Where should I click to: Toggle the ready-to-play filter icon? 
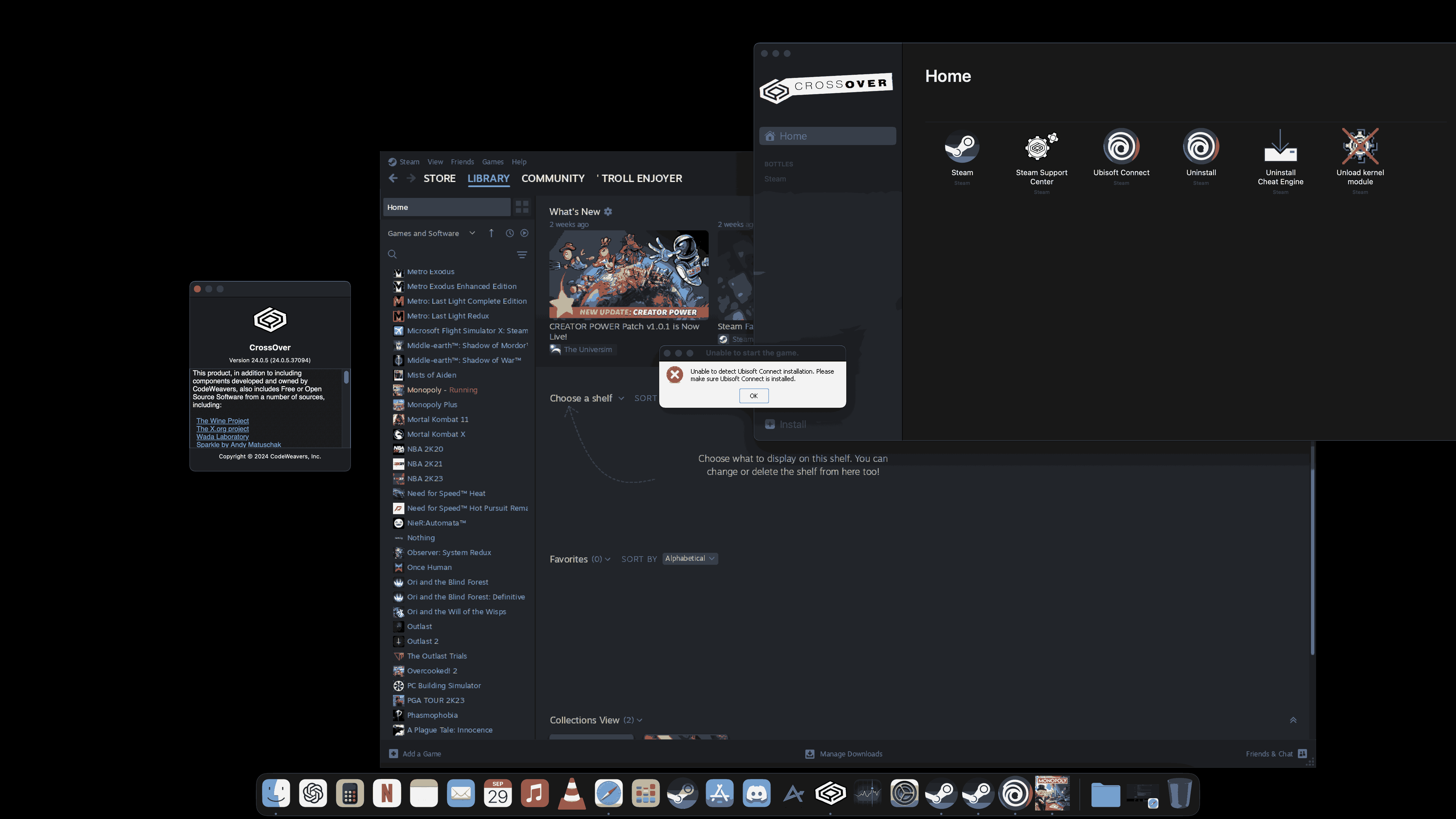click(x=524, y=233)
